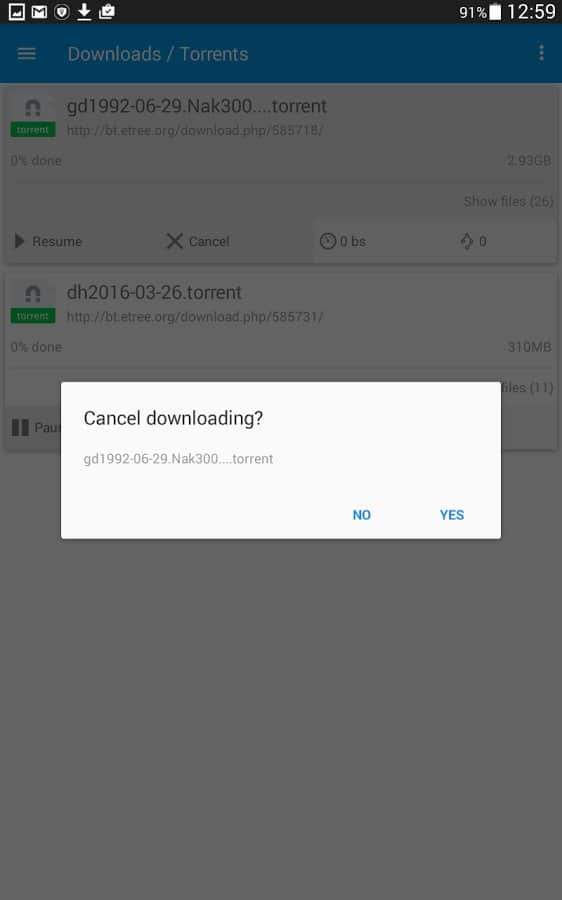Tap the download notification icon in status bar
The width and height of the screenshot is (562, 900).
[84, 11]
